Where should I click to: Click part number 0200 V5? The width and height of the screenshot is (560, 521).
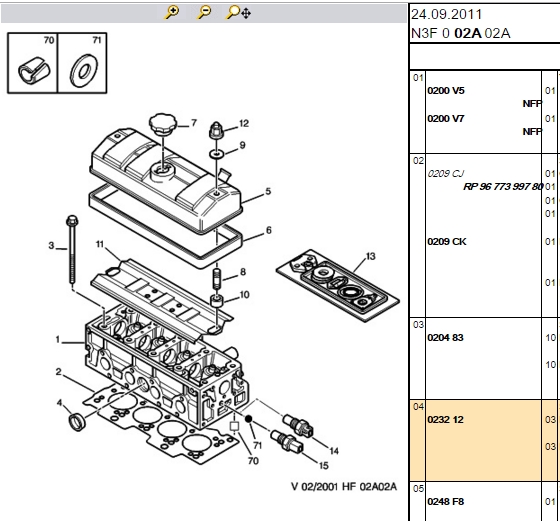point(446,91)
